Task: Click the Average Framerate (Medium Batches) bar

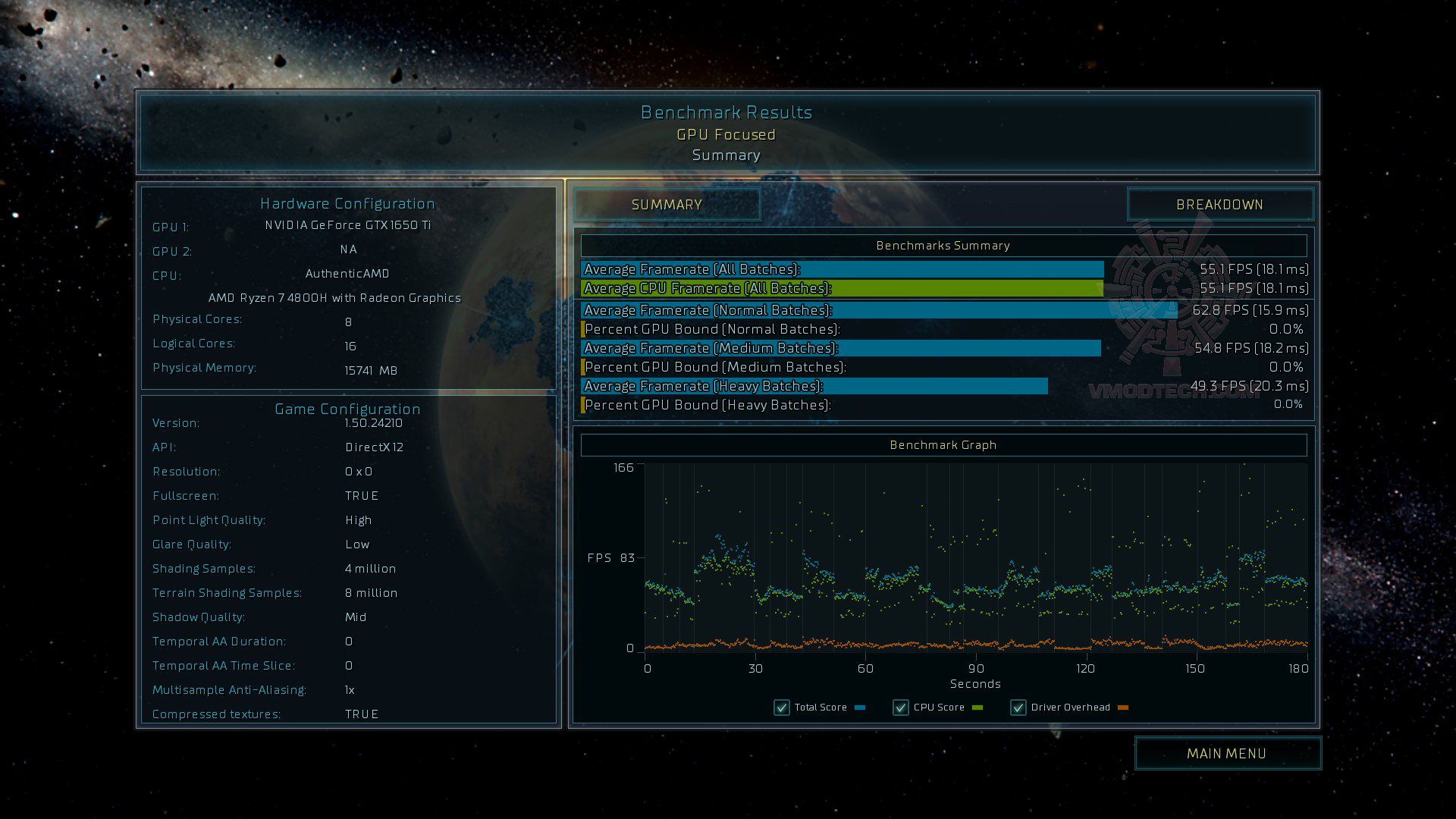Action: (840, 348)
